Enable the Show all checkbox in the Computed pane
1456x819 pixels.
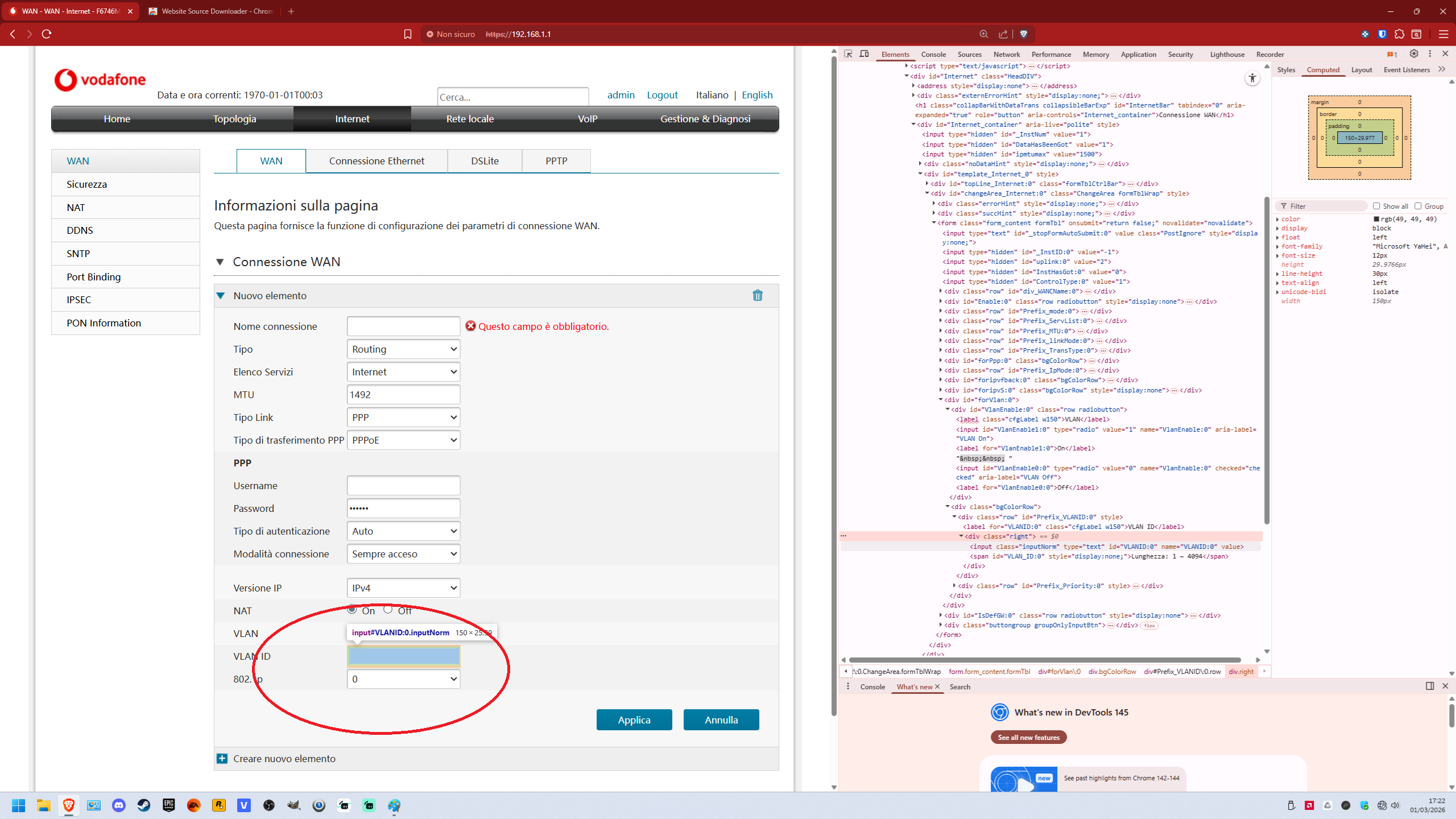(x=1376, y=206)
